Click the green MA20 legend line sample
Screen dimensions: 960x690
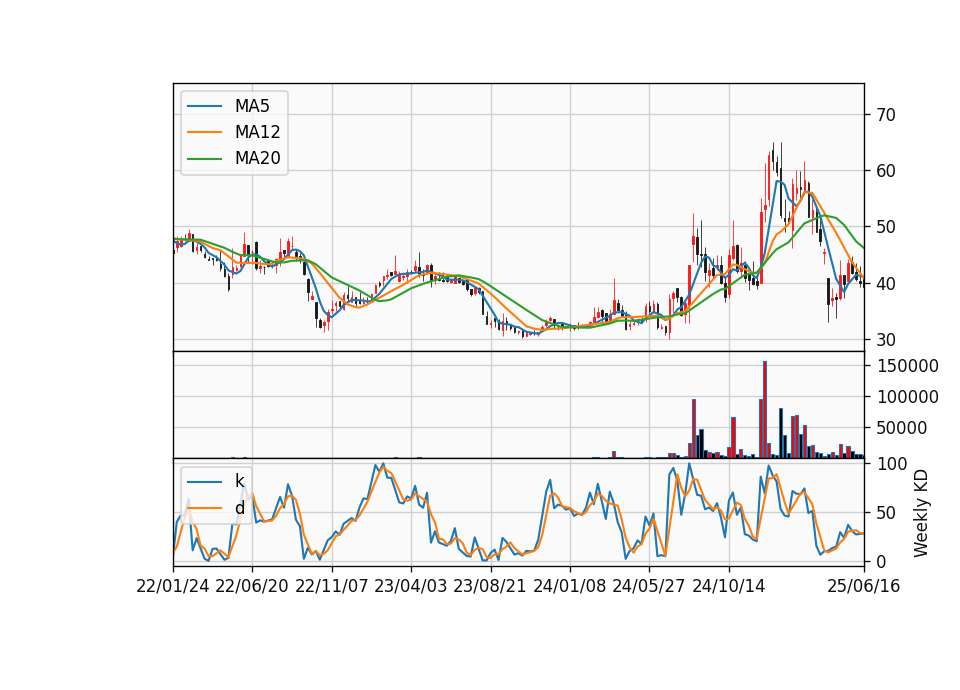pyautogui.click(x=204, y=159)
